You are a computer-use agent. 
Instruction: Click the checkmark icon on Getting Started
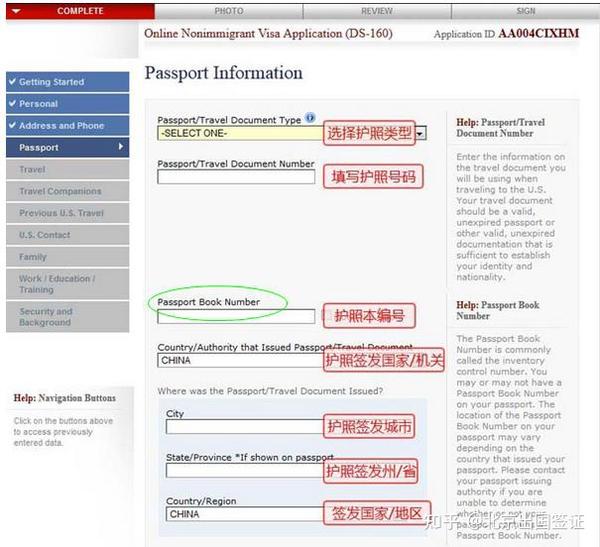click(13, 82)
